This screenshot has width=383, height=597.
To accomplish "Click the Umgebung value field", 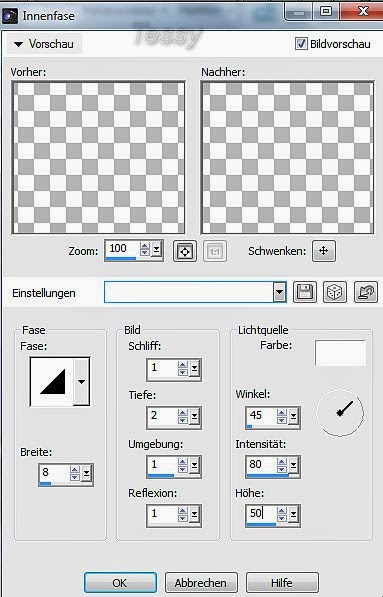I will (x=162, y=466).
